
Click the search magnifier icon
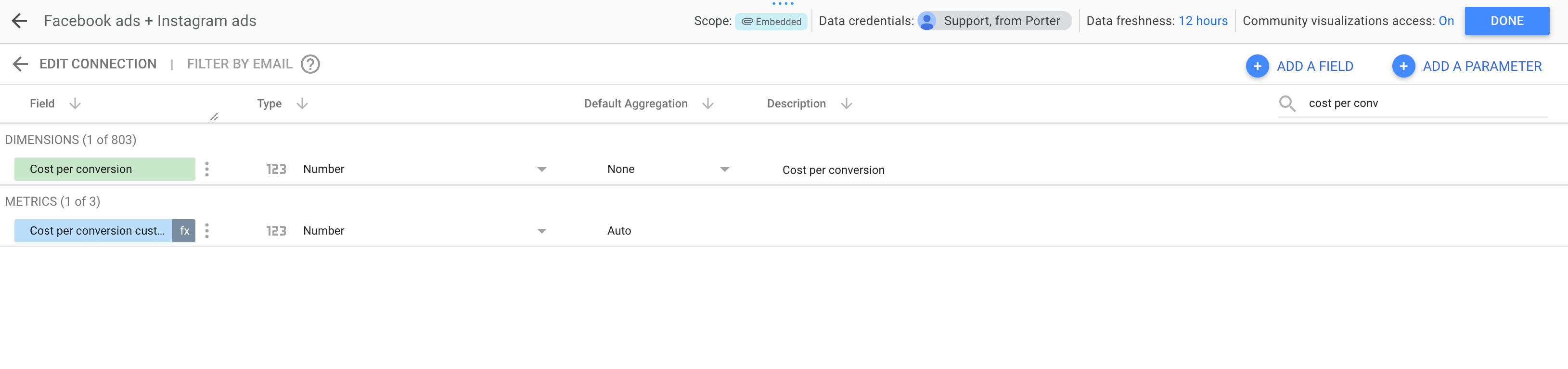click(x=1287, y=104)
